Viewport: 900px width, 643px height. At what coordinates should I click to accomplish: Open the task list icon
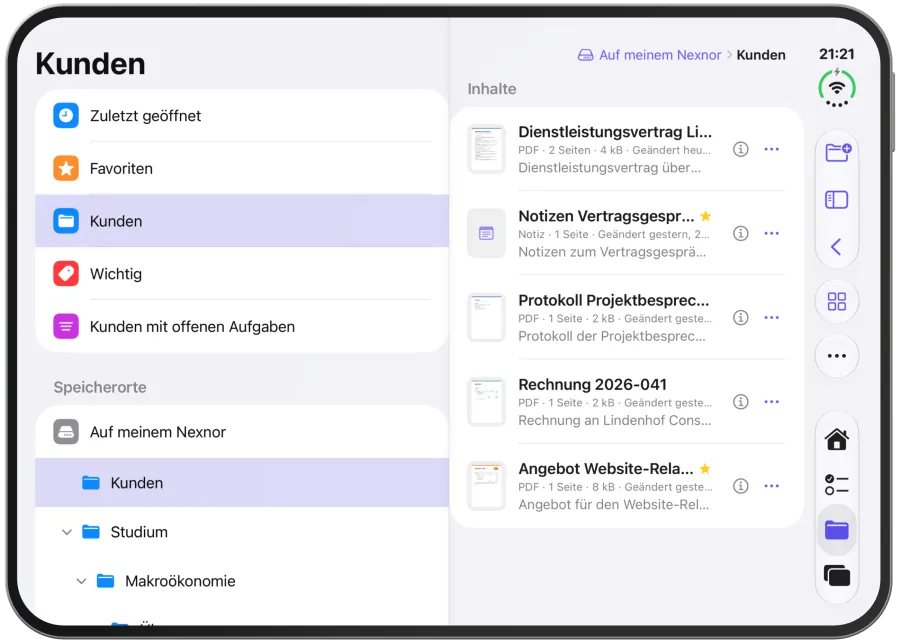point(837,484)
